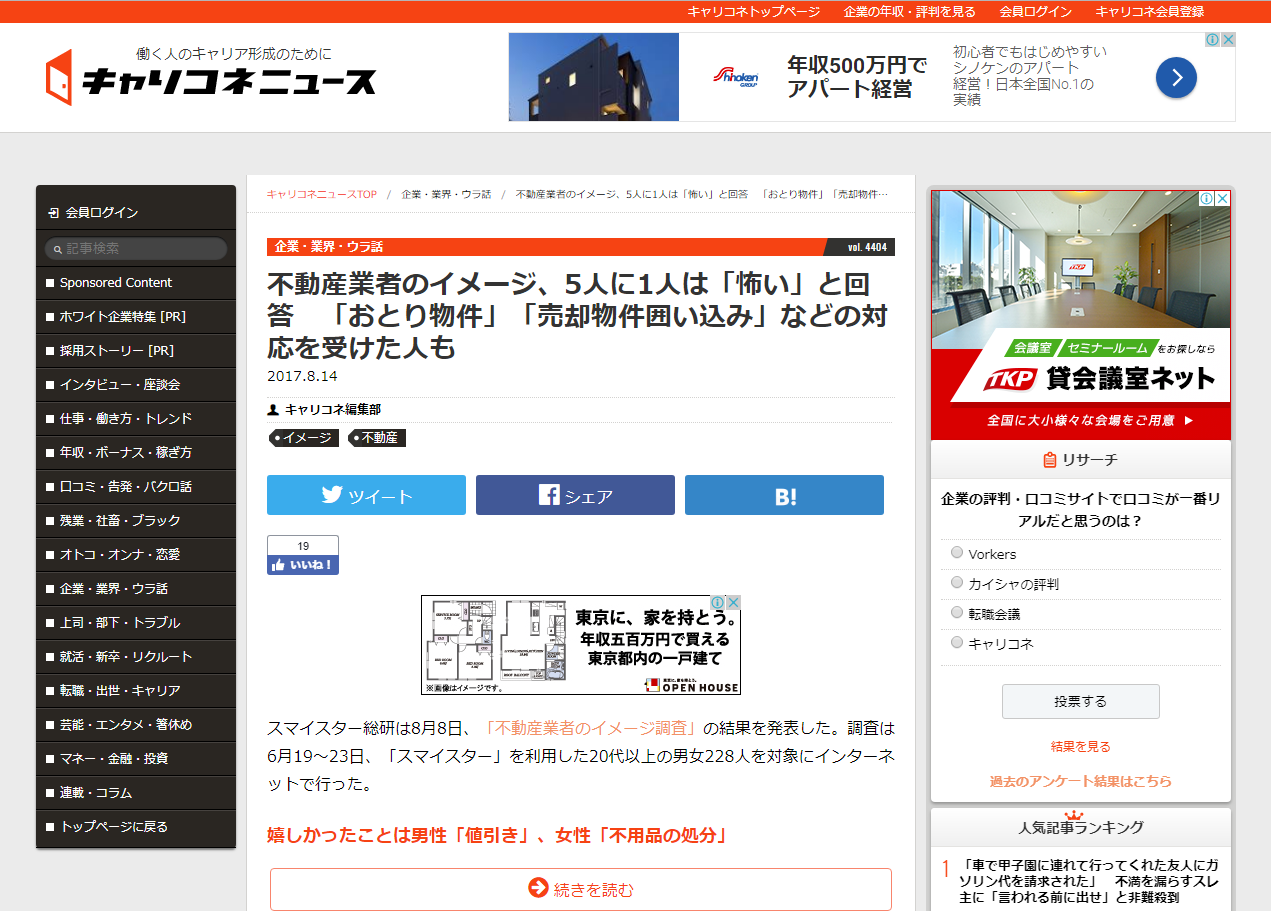Click the キャリコネニュース site logo

click(x=211, y=75)
